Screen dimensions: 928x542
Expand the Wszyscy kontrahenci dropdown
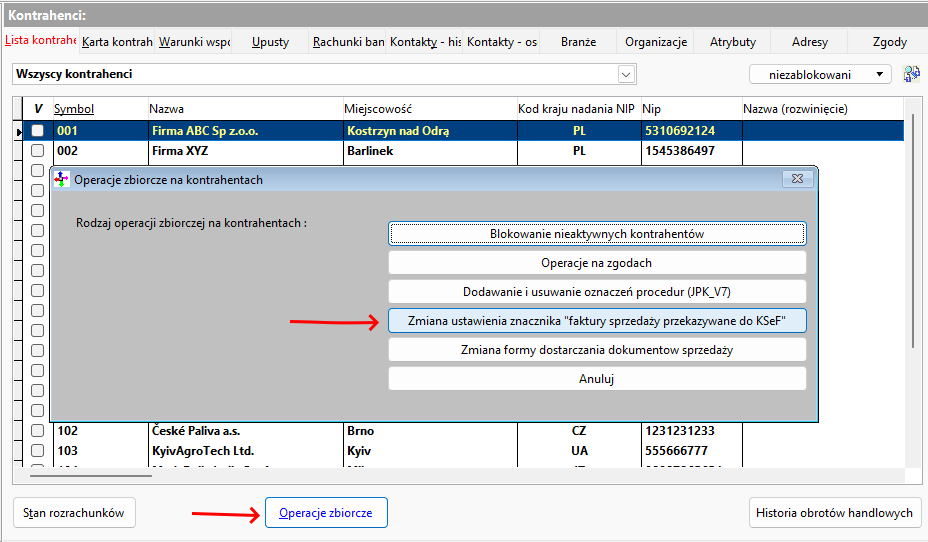tap(626, 74)
